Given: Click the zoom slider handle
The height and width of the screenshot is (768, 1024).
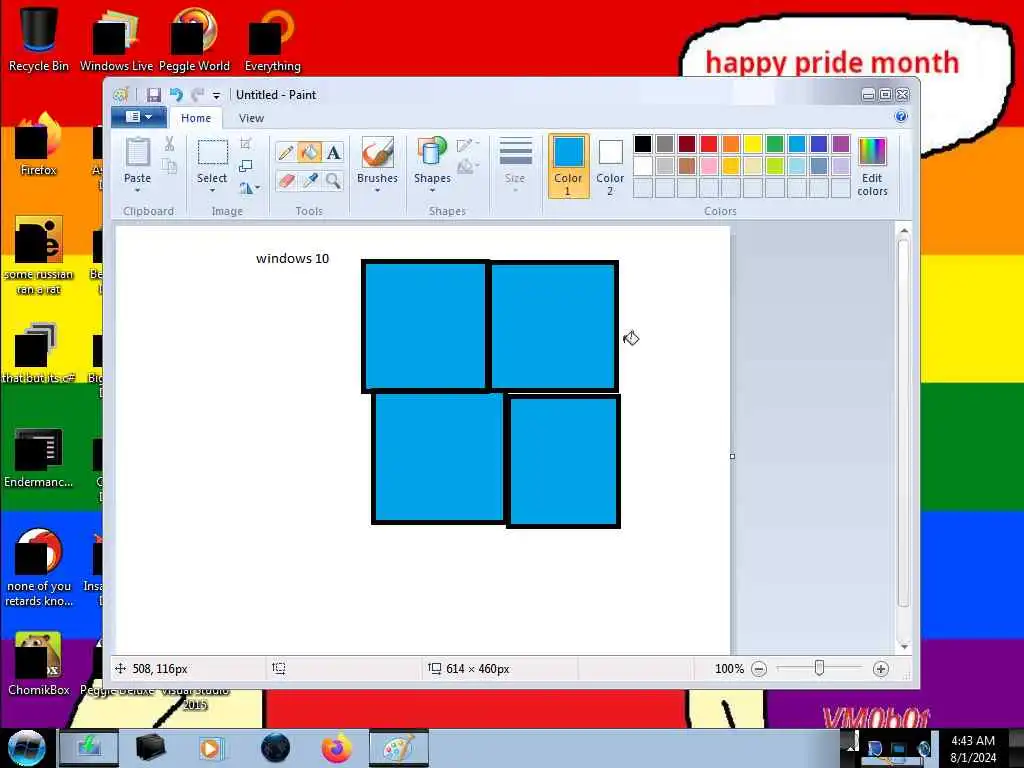Looking at the screenshot, I should 819,668.
